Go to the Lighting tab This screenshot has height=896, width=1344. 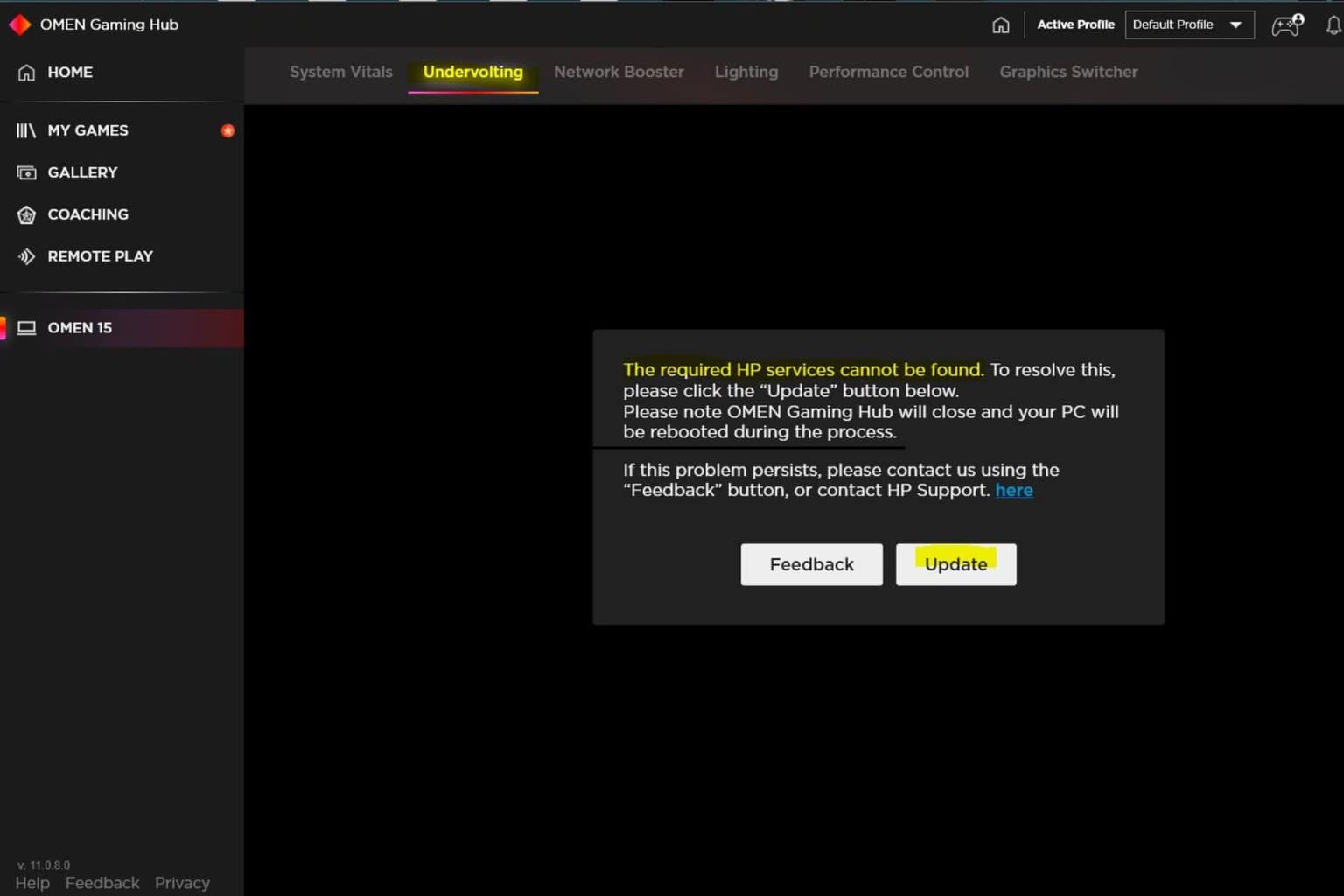(746, 72)
